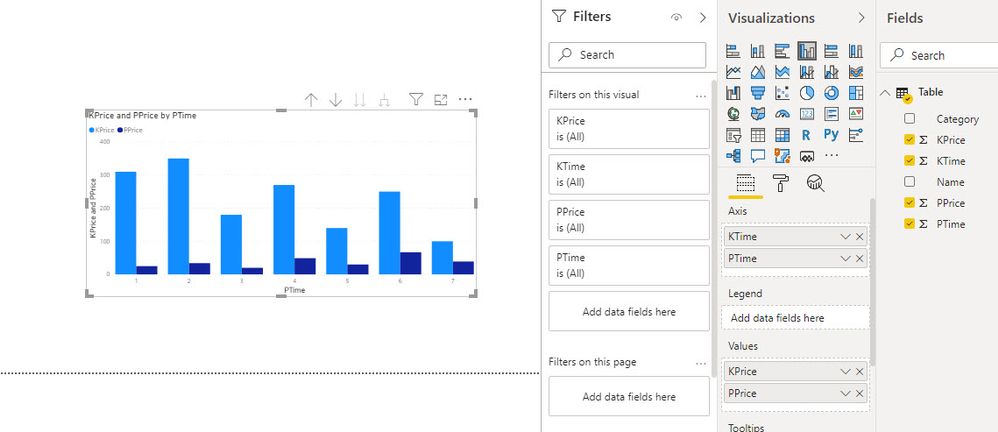Choose the R script visual icon

coord(806,135)
